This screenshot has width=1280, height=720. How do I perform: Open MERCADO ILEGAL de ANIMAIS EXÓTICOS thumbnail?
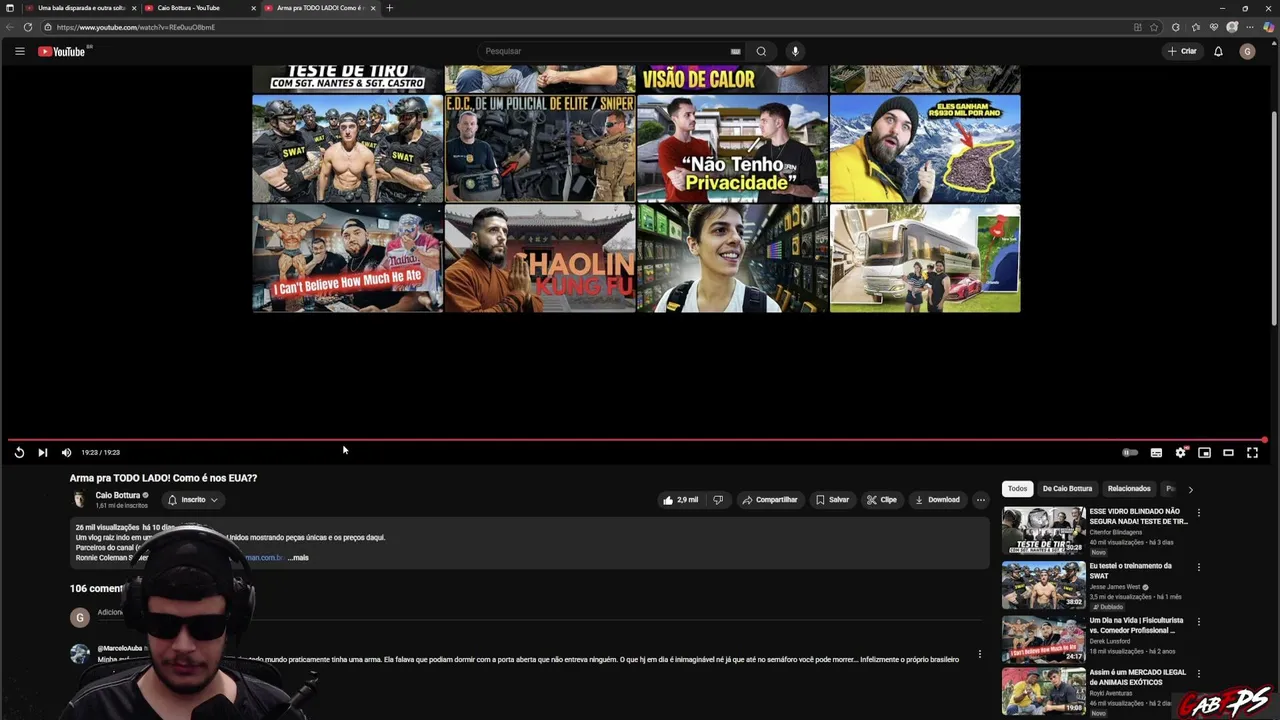click(1043, 692)
